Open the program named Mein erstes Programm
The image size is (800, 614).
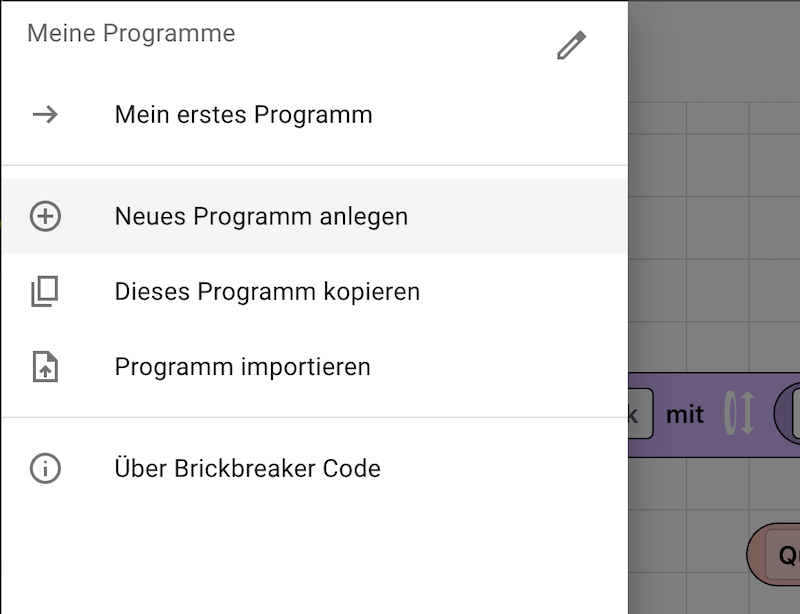click(x=244, y=115)
